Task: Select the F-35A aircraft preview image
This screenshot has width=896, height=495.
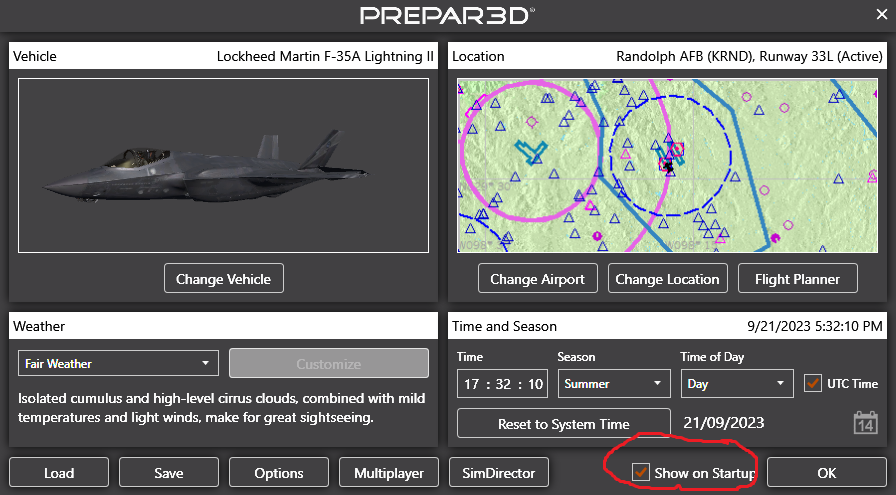Action: point(223,166)
